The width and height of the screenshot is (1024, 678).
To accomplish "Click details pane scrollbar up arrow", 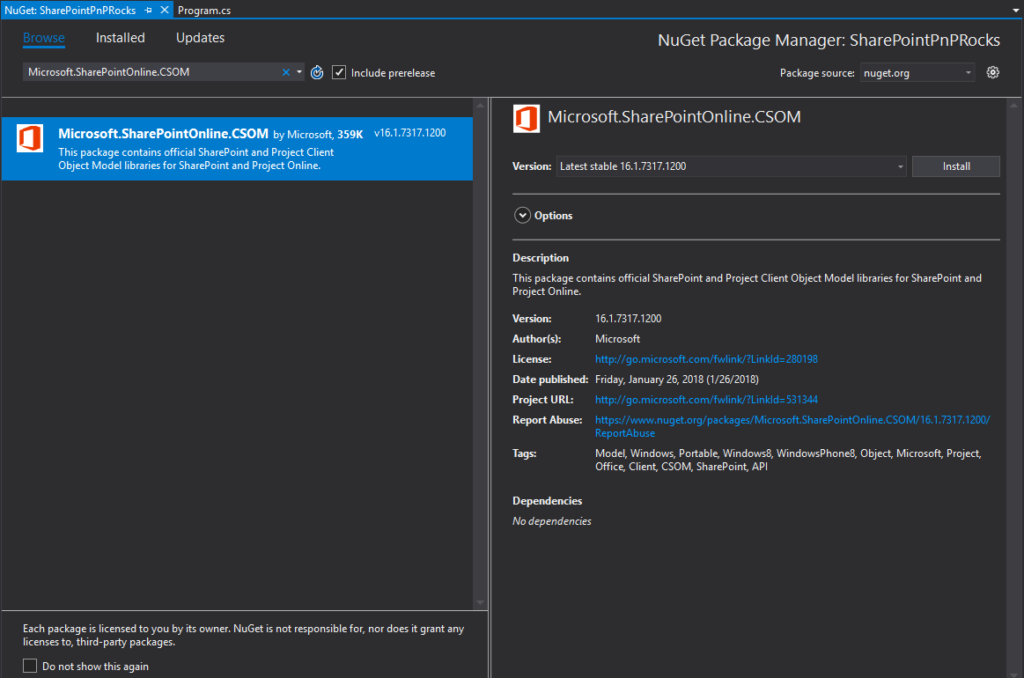I will point(1014,105).
